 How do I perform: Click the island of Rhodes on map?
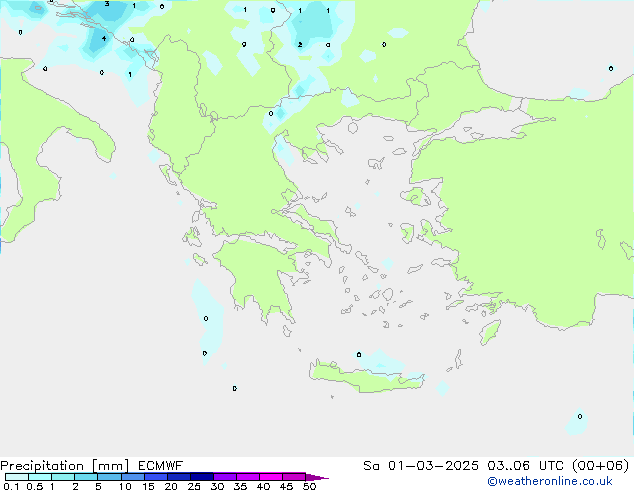coord(490,332)
